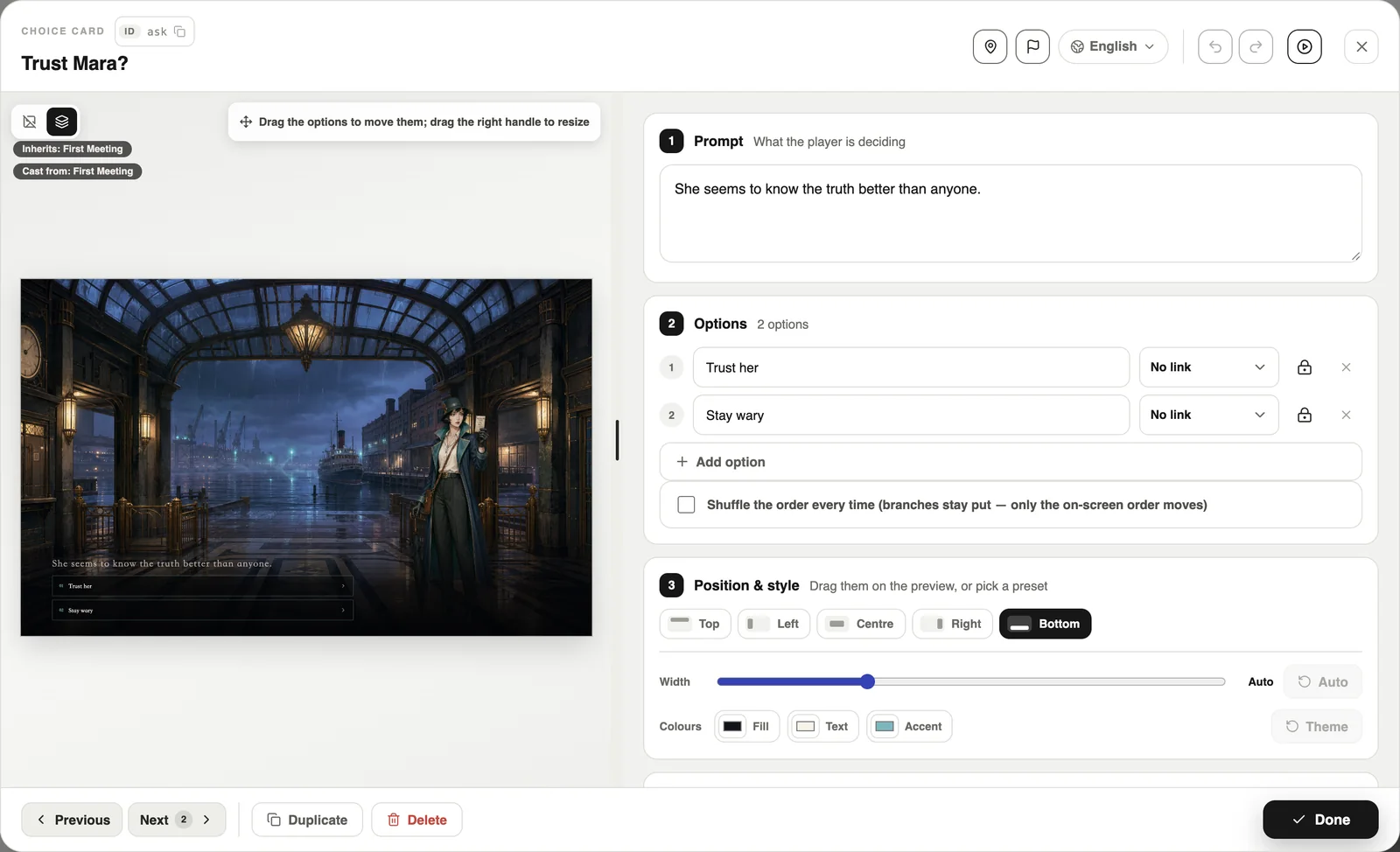Open the Accent colour swatch
This screenshot has height=852, width=1400.
(x=909, y=726)
